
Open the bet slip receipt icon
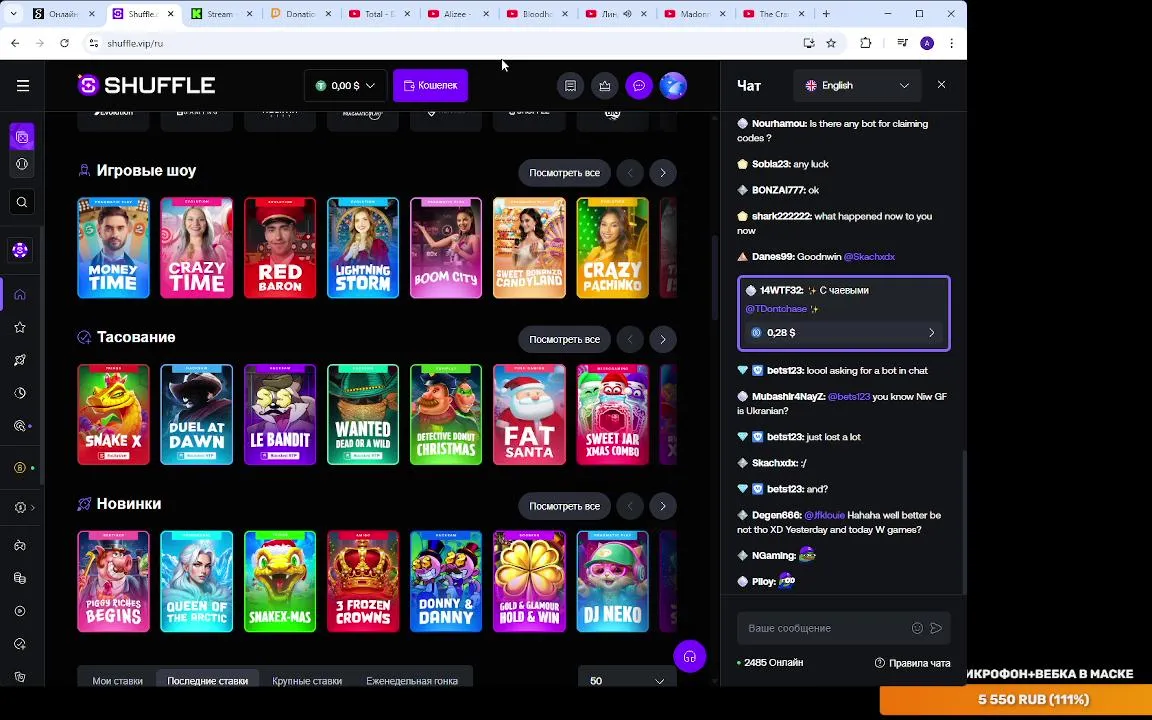[570, 86]
